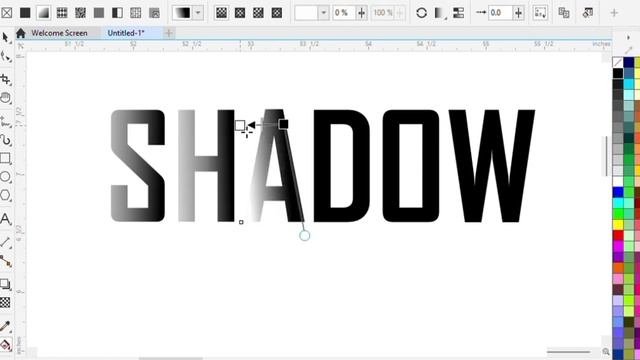Open the acceleration slider button
The width and height of the screenshot is (640, 360).
click(518, 13)
